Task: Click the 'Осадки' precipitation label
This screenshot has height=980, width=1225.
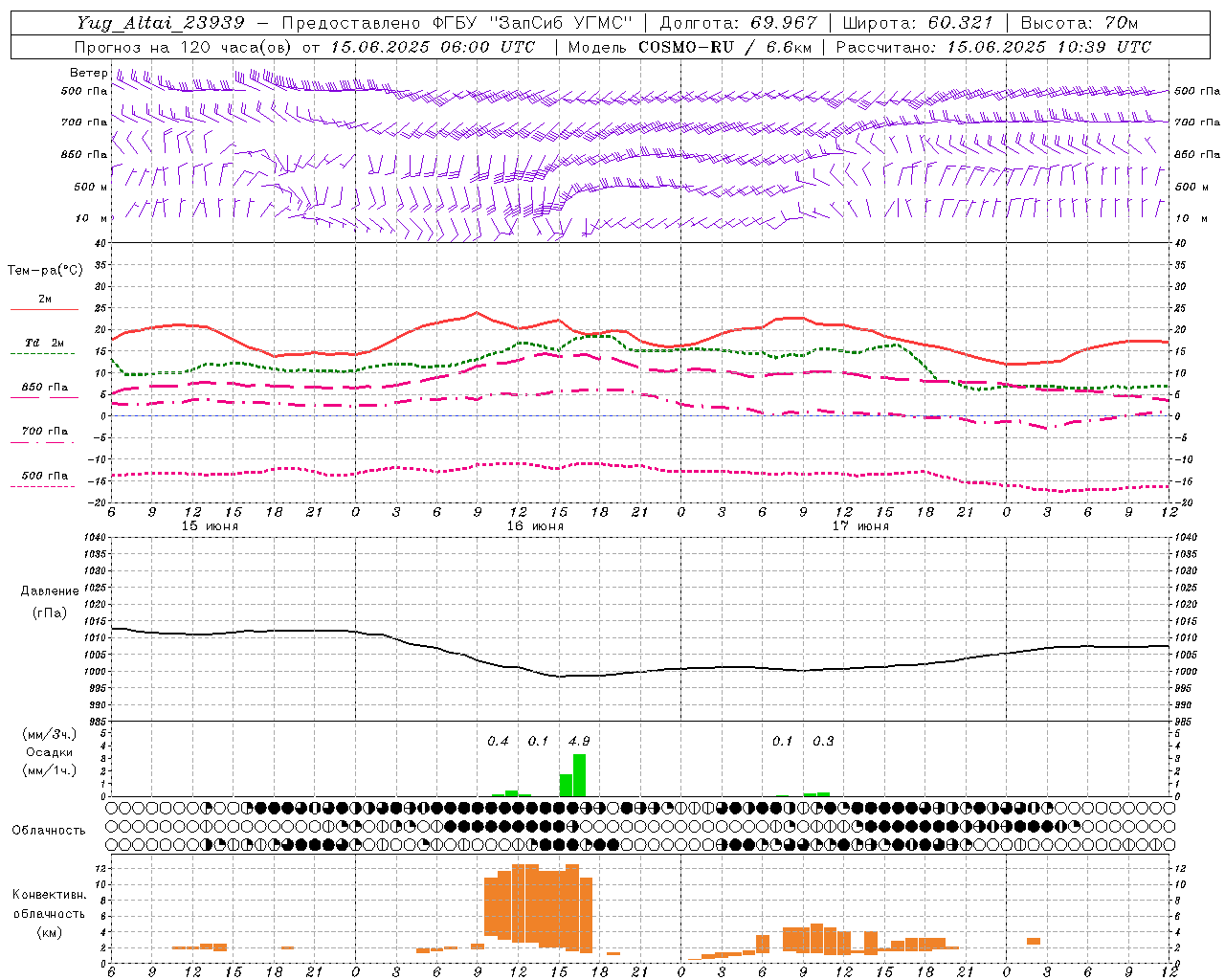Action: (x=50, y=752)
